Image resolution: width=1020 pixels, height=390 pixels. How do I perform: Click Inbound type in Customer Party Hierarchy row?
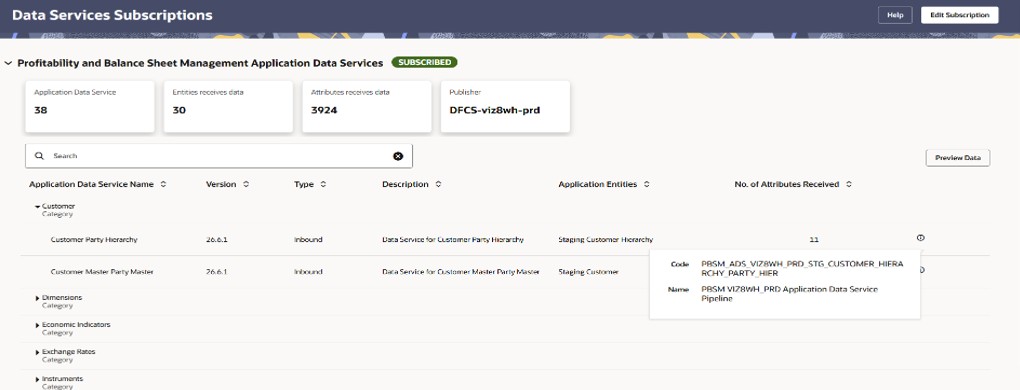click(308, 240)
